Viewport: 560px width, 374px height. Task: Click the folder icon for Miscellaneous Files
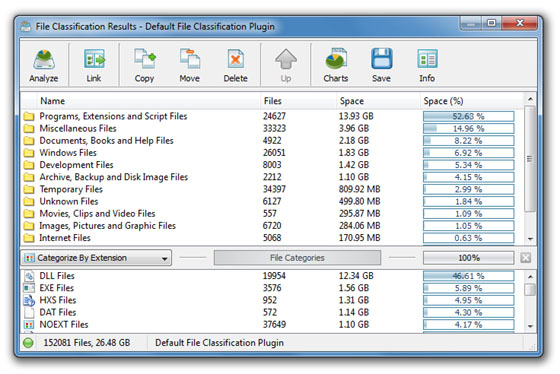click(x=29, y=129)
